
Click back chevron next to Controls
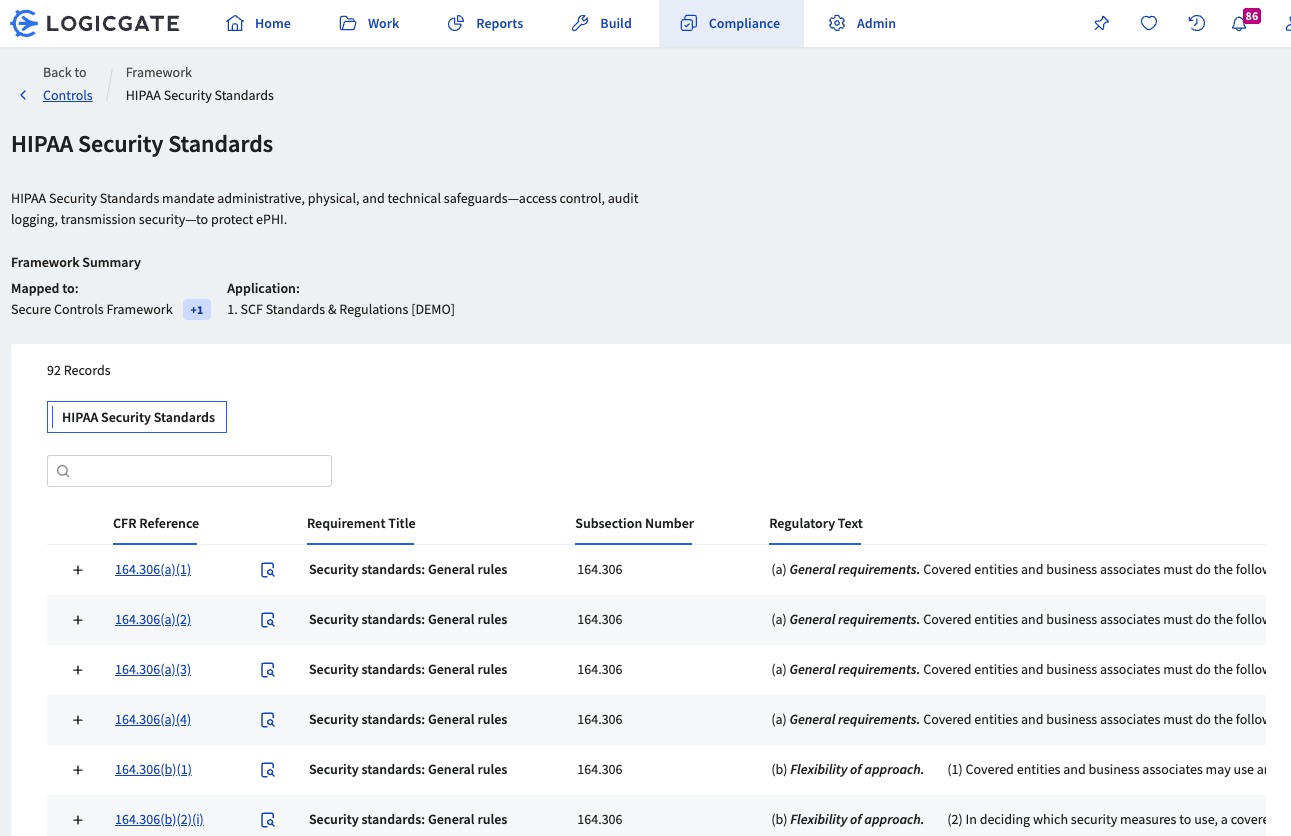23,95
